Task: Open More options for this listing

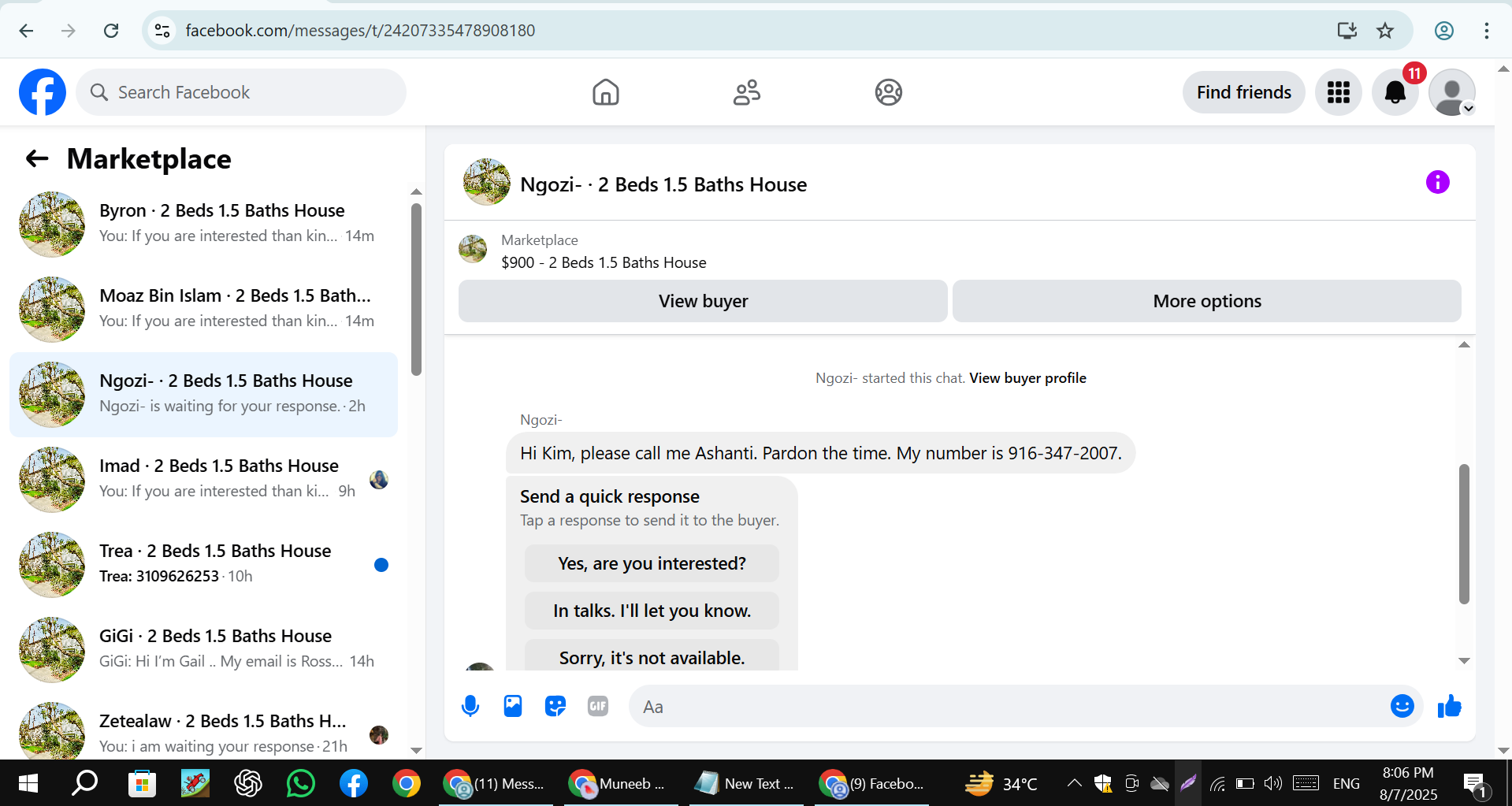Action: (1206, 301)
